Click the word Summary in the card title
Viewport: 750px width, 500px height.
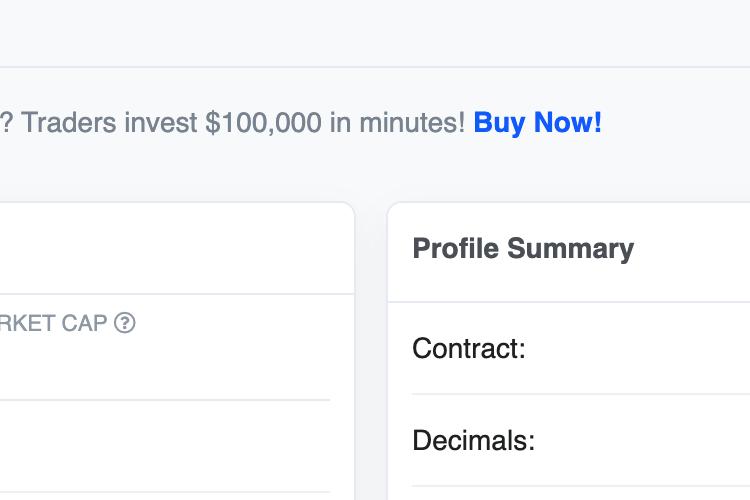570,249
